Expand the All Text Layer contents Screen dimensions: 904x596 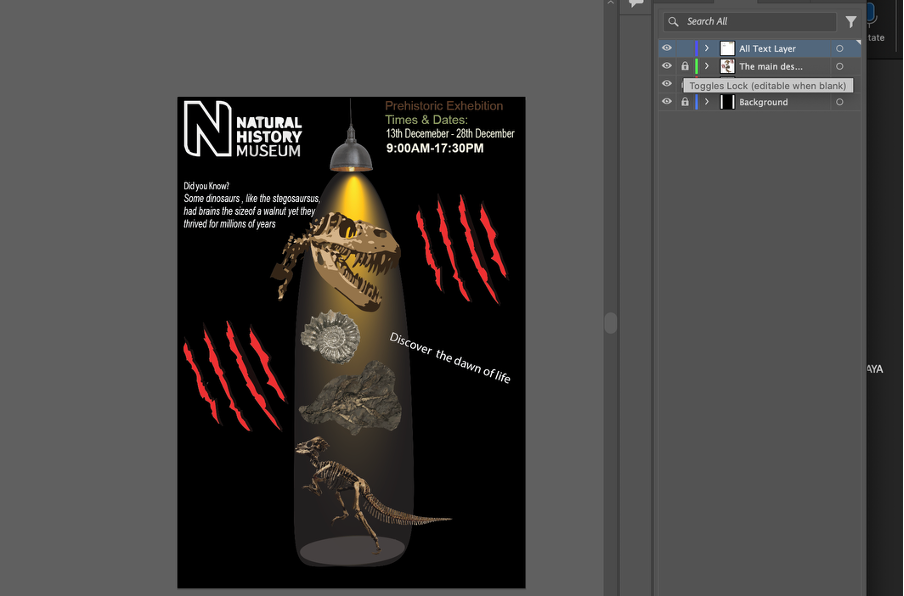point(707,48)
